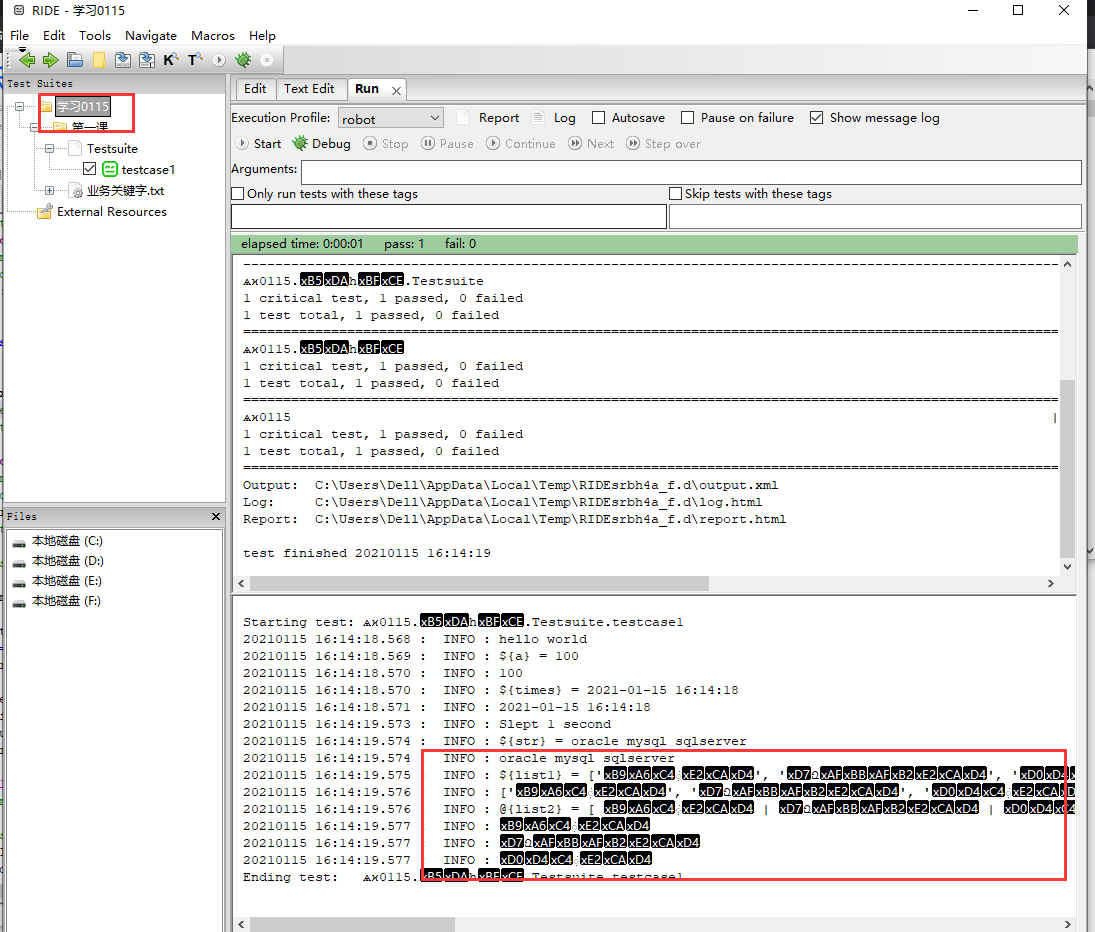Open the Edit menu
1095x932 pixels.
54,36
